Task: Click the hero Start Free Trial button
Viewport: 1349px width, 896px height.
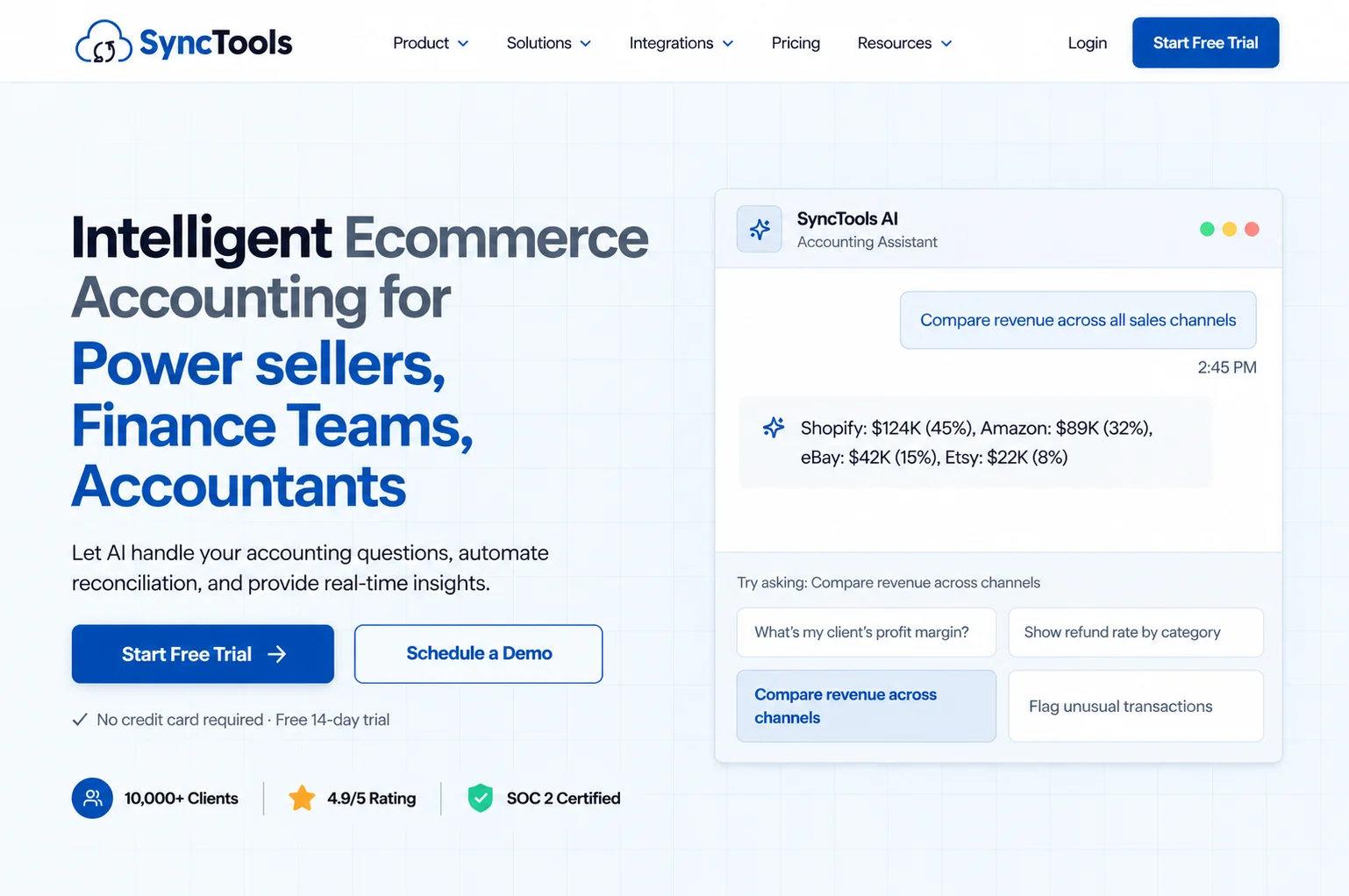Action: tap(203, 654)
